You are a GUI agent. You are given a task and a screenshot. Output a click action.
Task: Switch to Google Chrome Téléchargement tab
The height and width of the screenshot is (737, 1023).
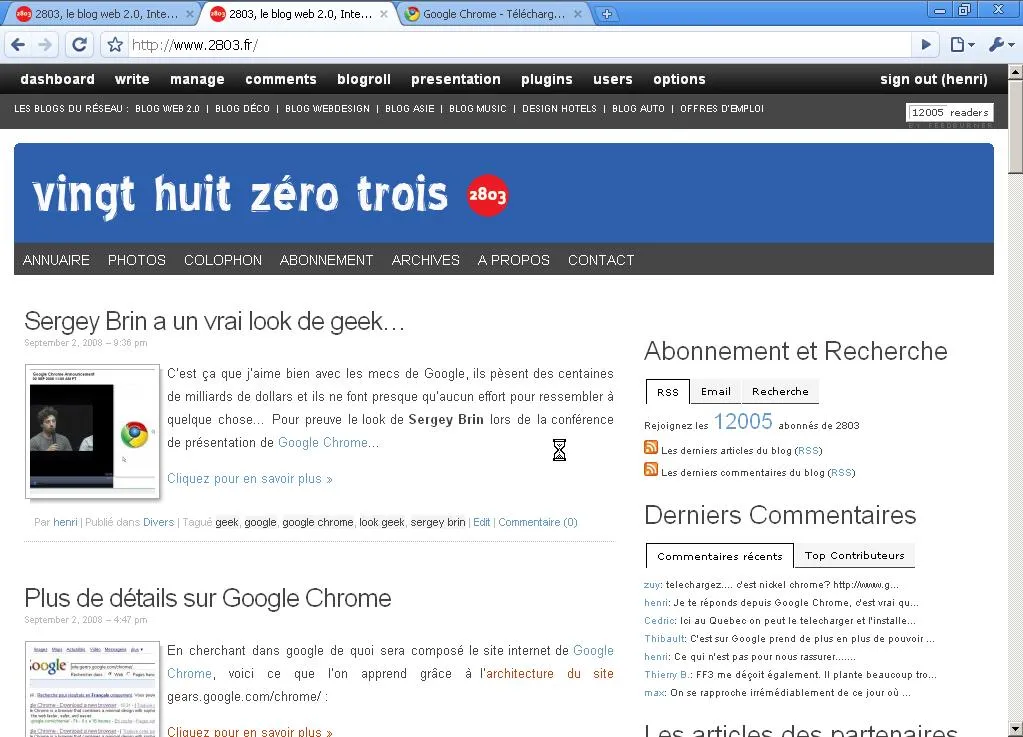point(494,14)
